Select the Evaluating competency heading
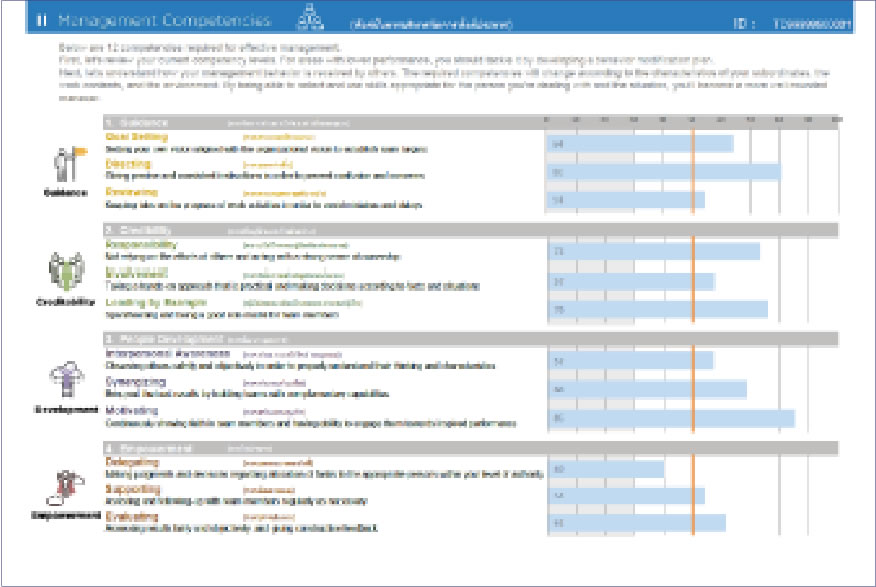Screen dimensions: 876x587 [x=132, y=516]
